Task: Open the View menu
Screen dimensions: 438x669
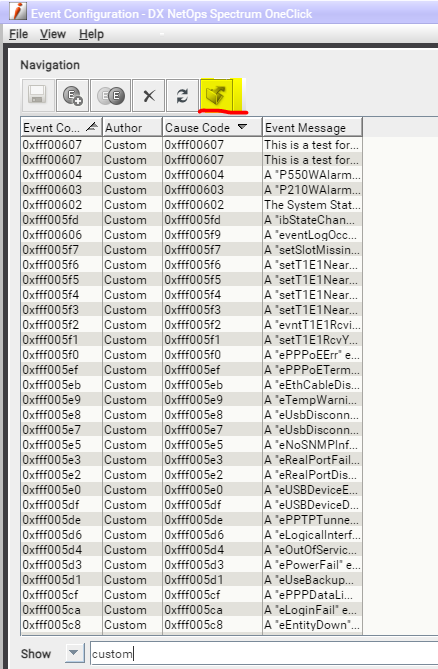Action: coord(53,34)
